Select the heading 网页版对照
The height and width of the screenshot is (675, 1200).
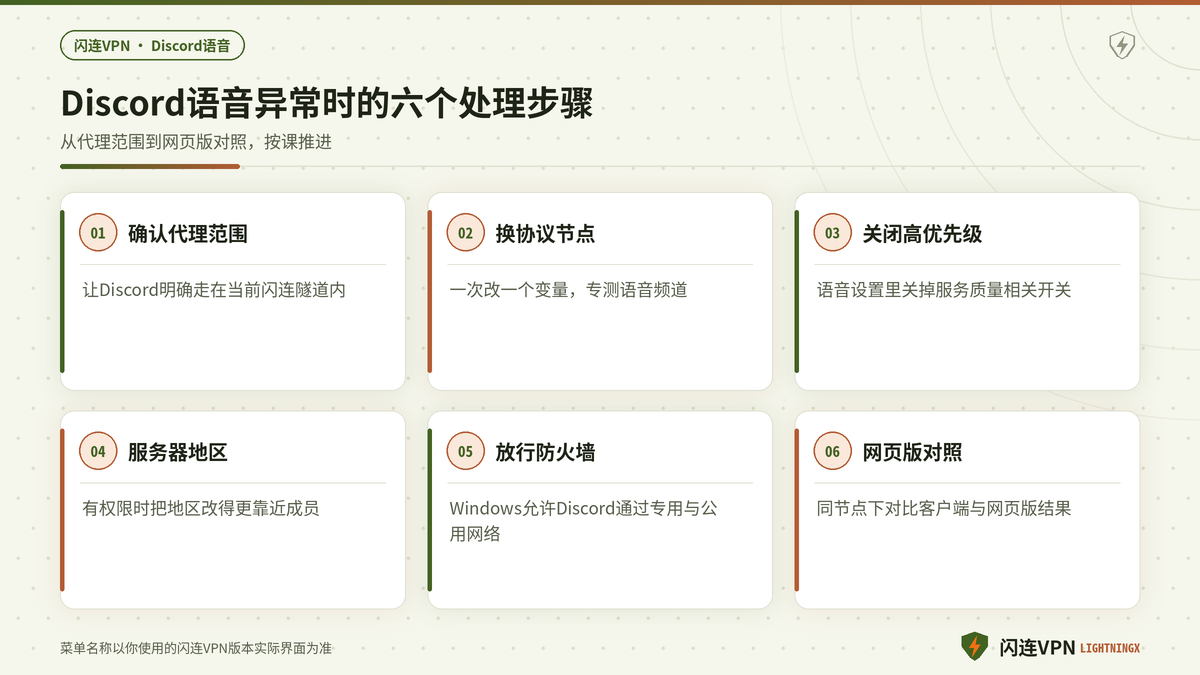tap(912, 453)
